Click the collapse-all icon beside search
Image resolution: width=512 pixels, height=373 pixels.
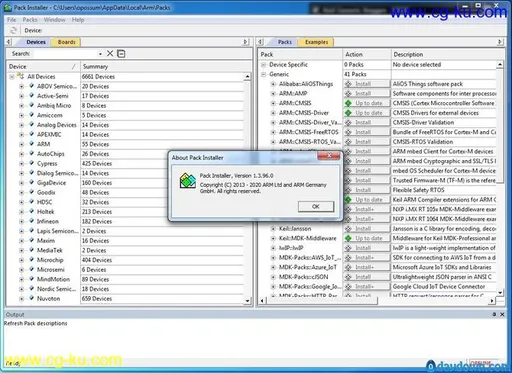coord(121,53)
